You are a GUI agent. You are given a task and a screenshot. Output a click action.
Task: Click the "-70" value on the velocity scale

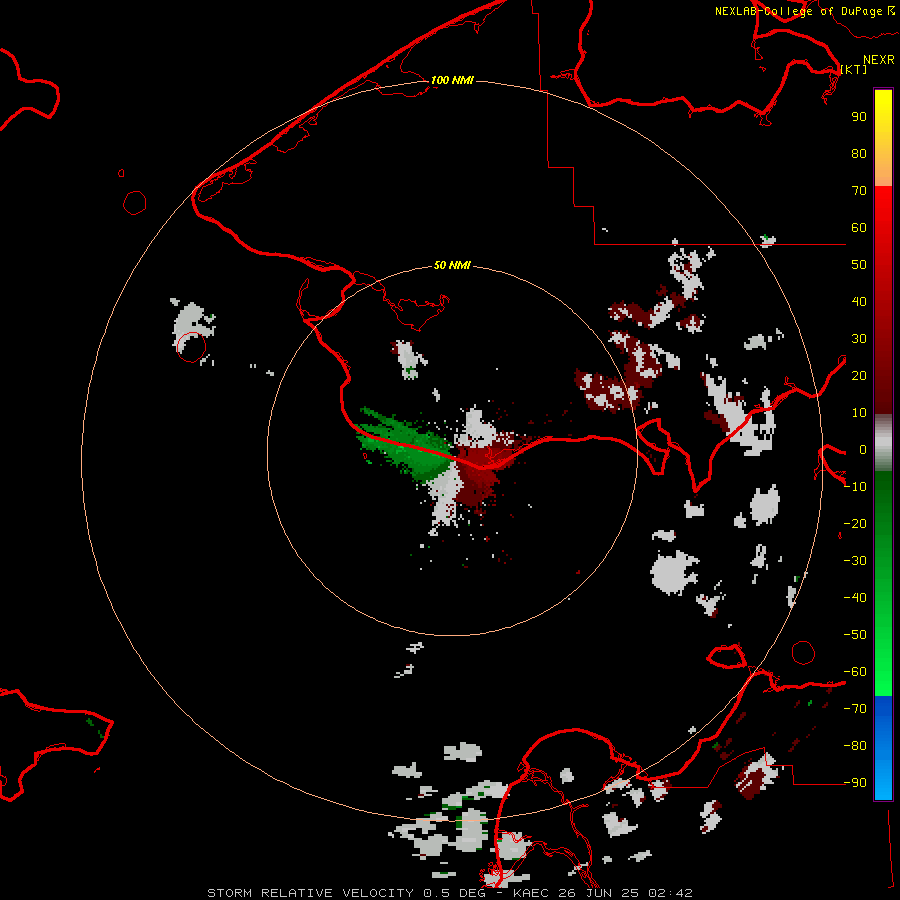click(855, 708)
